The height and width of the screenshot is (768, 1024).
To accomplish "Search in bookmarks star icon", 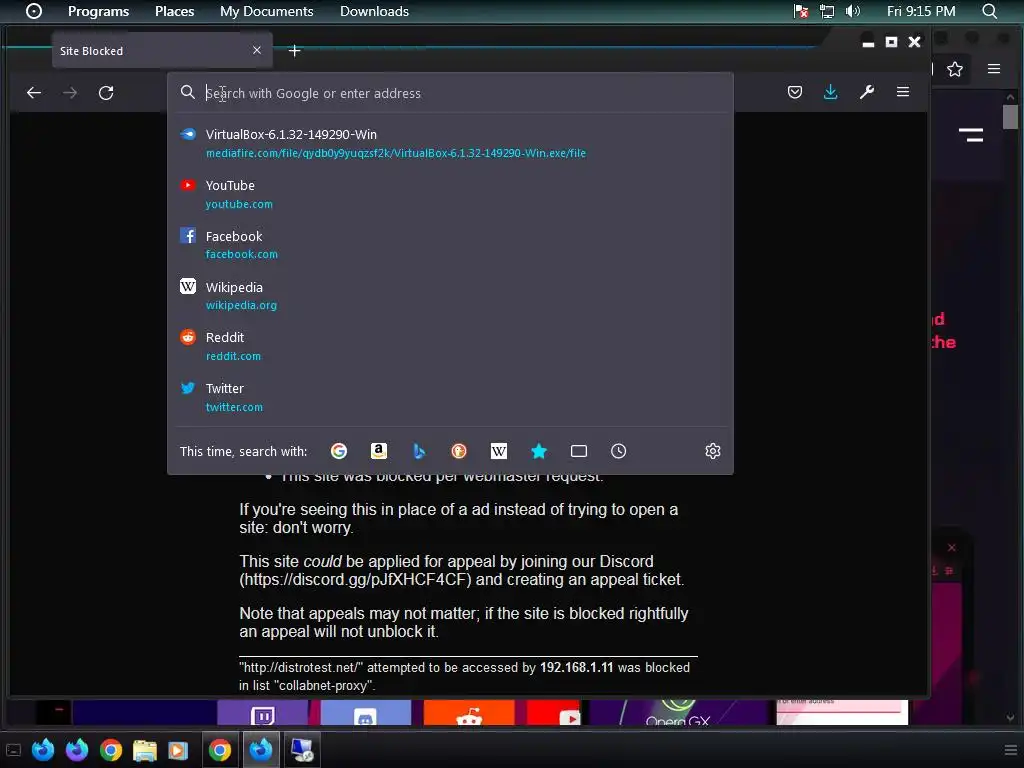I will pos(539,451).
